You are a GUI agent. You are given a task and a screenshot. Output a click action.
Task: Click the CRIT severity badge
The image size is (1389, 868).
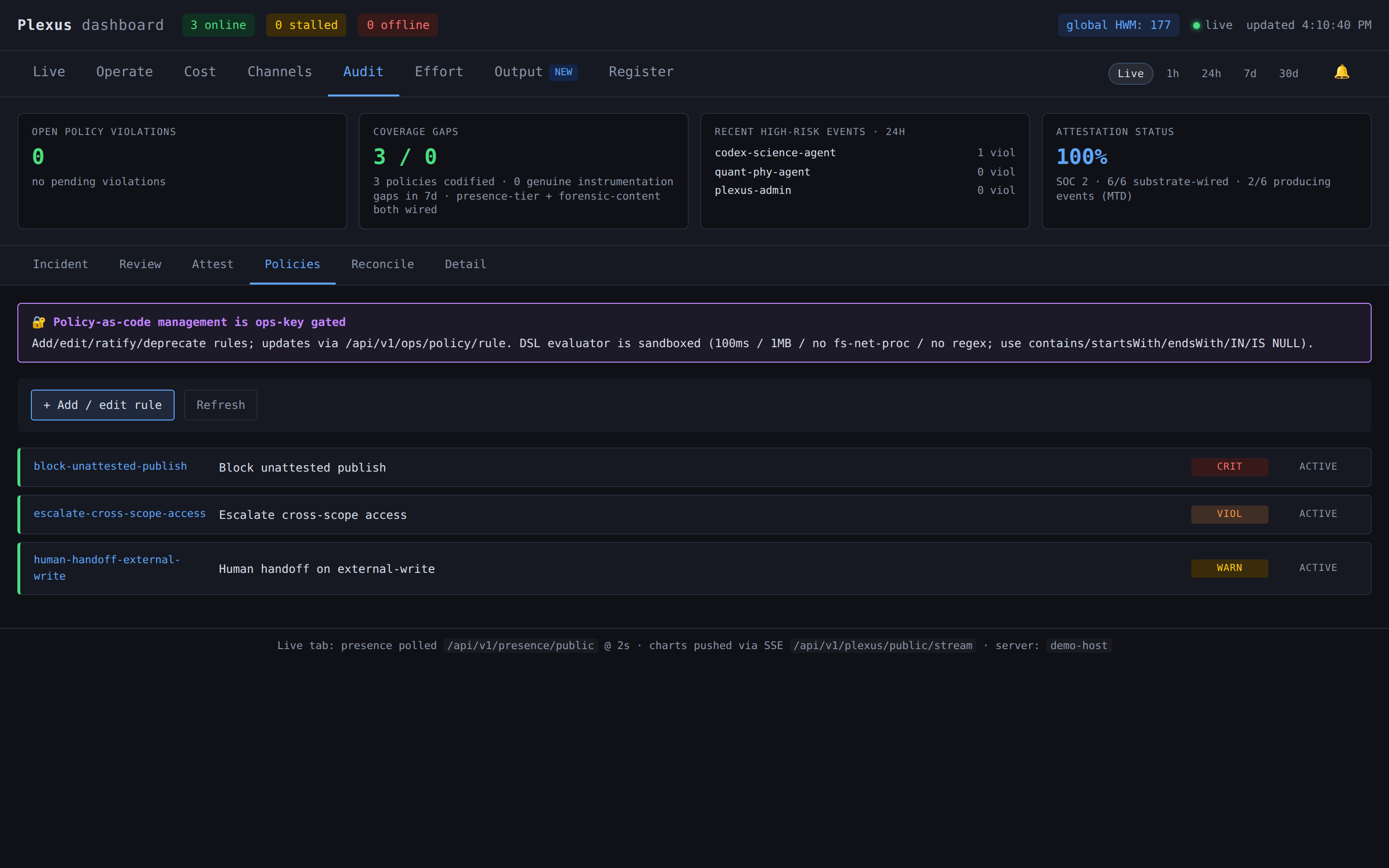[x=1229, y=467]
